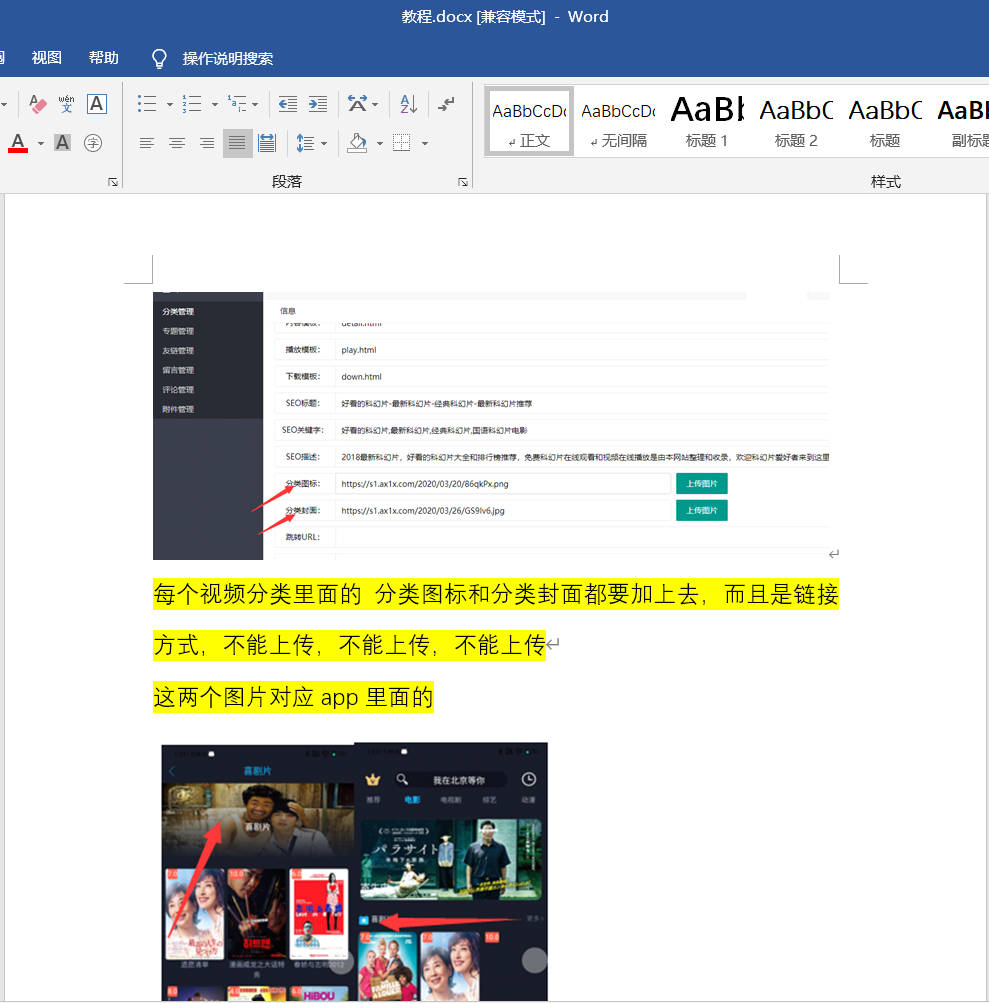Align the paragraph left
Viewport: 989px width, 1003px height.
click(147, 143)
